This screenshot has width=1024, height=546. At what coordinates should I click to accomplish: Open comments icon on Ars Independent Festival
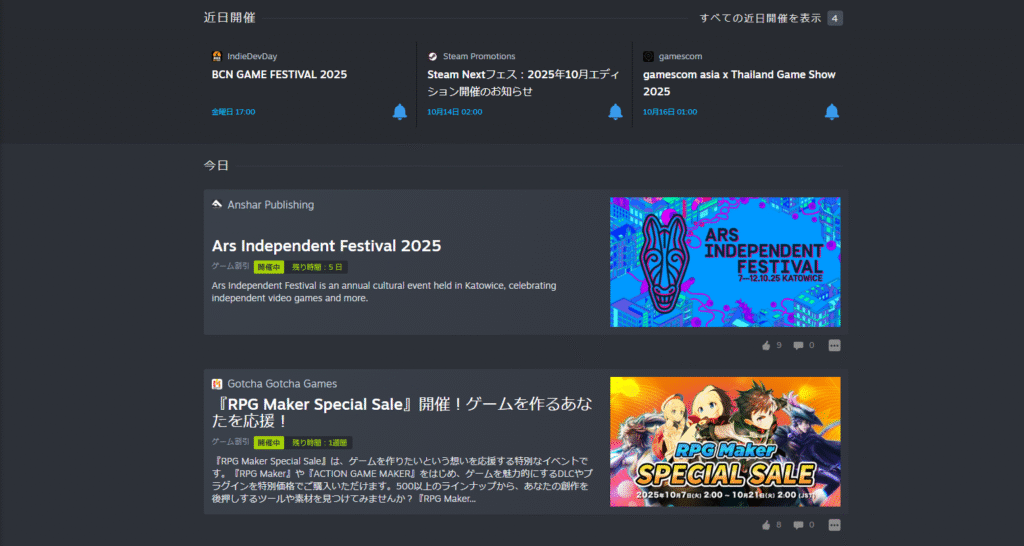point(798,345)
